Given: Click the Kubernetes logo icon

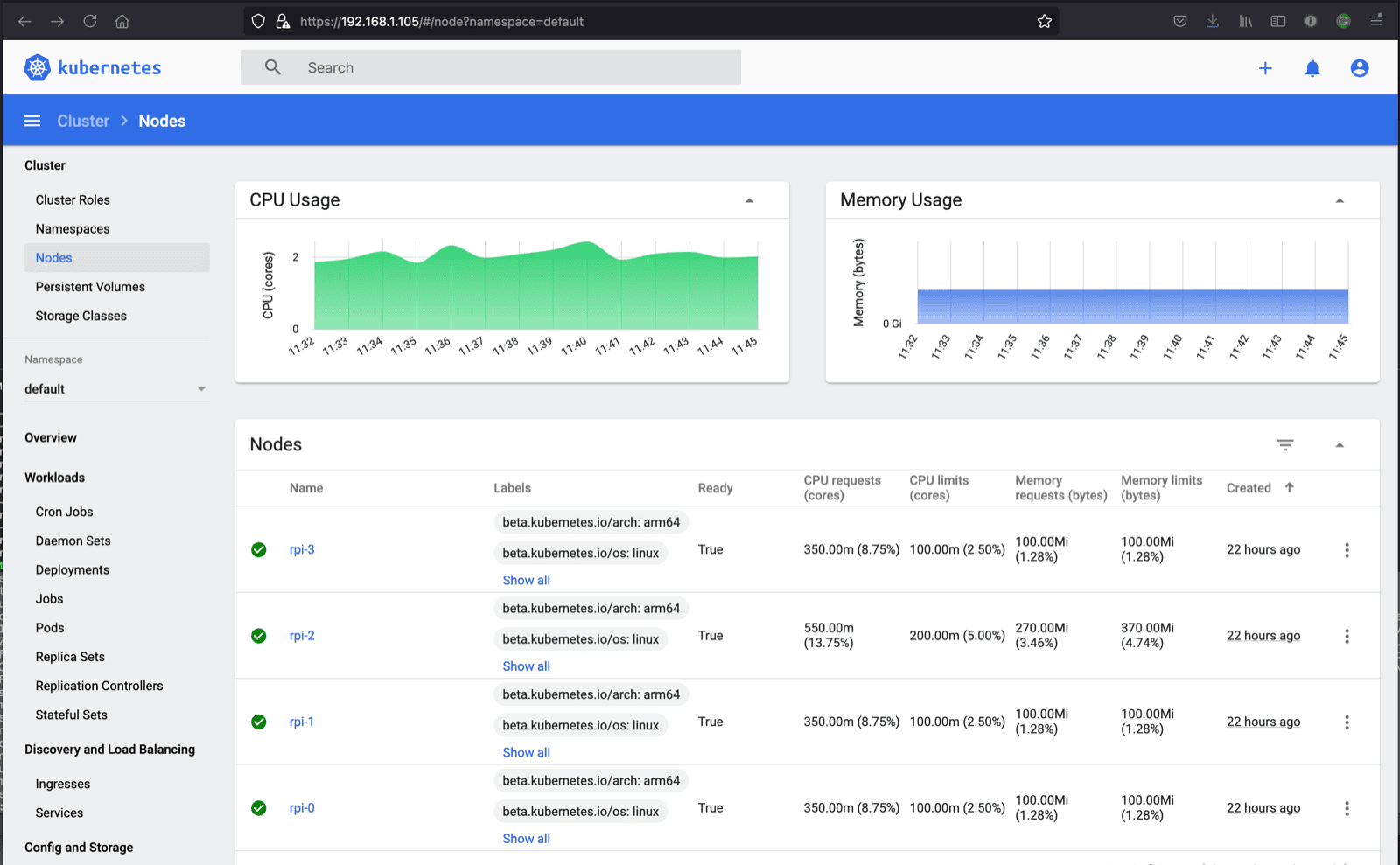Looking at the screenshot, I should (x=37, y=66).
